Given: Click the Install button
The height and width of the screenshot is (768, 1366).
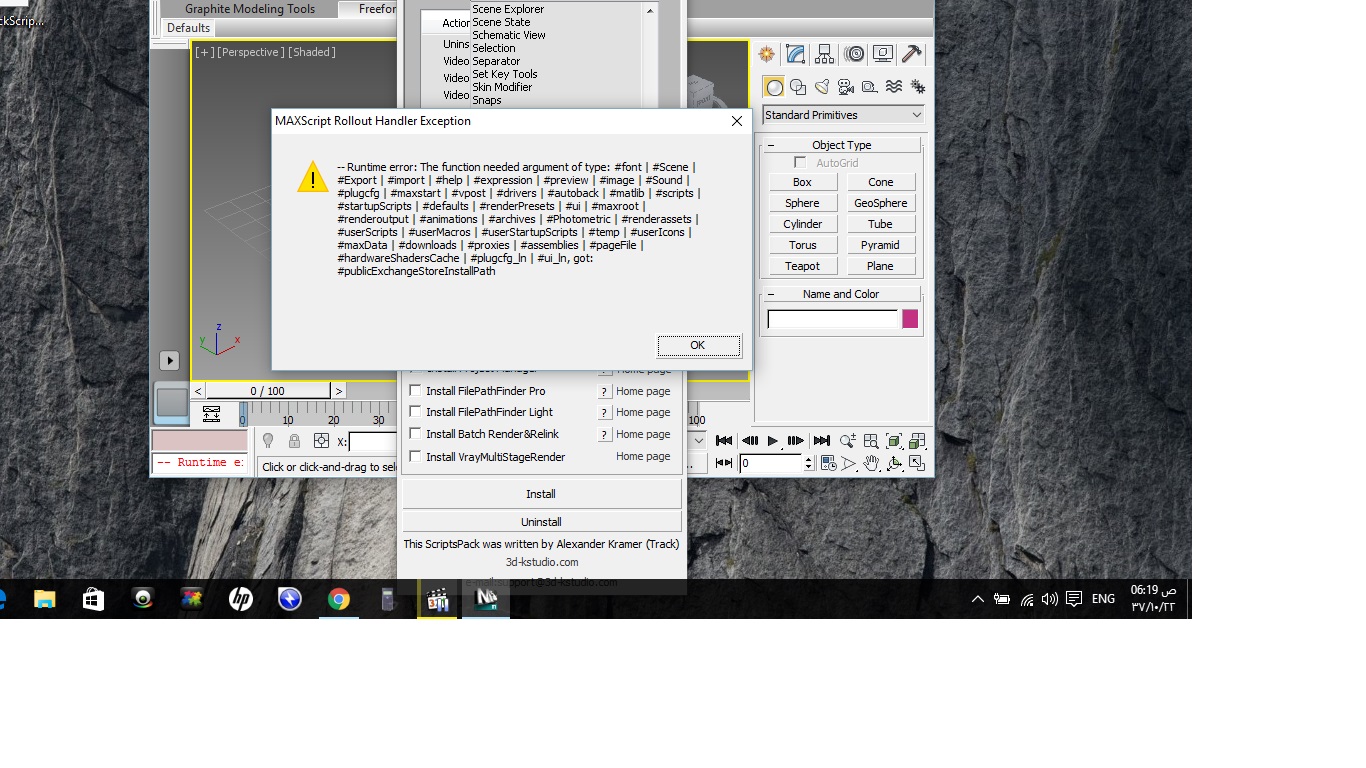Looking at the screenshot, I should pyautogui.click(x=541, y=494).
